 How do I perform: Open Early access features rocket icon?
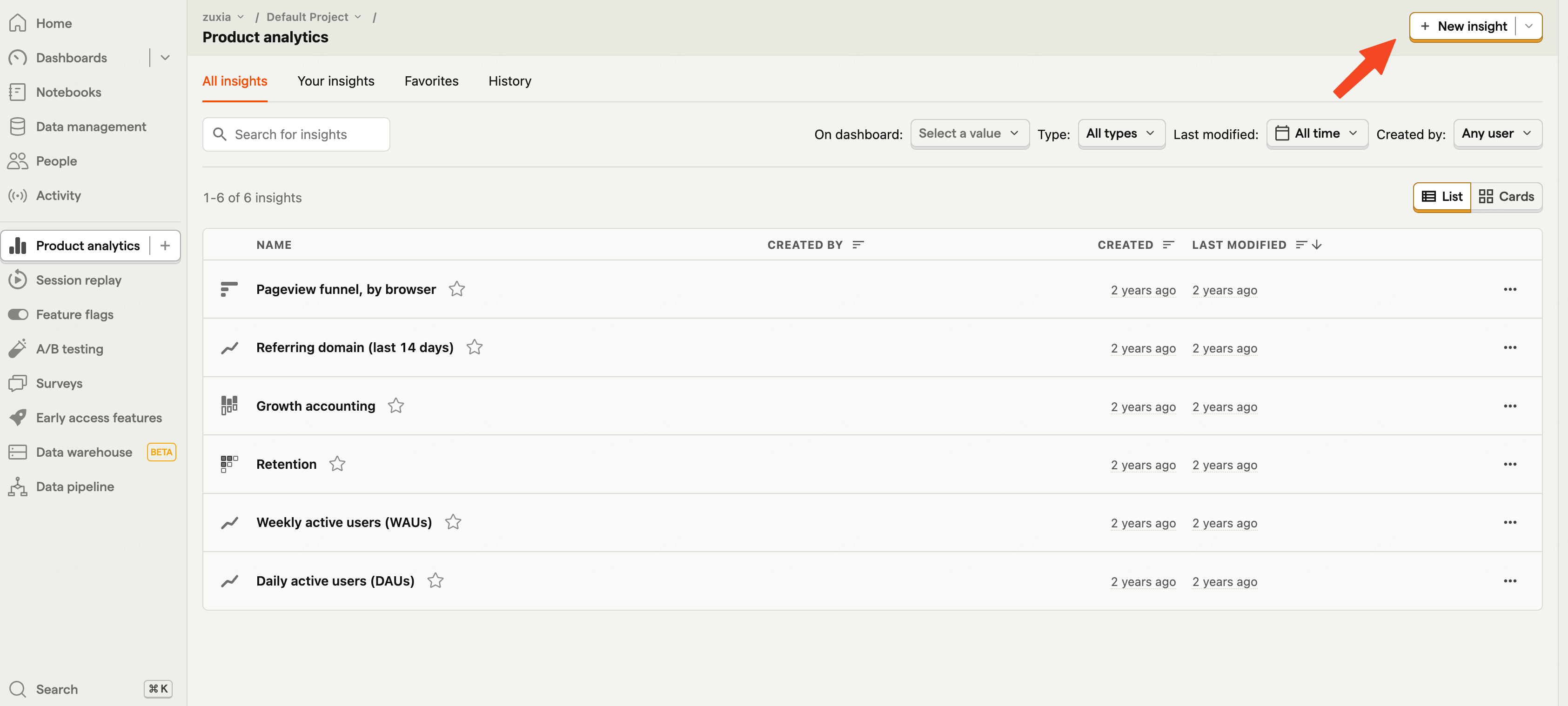(18, 418)
